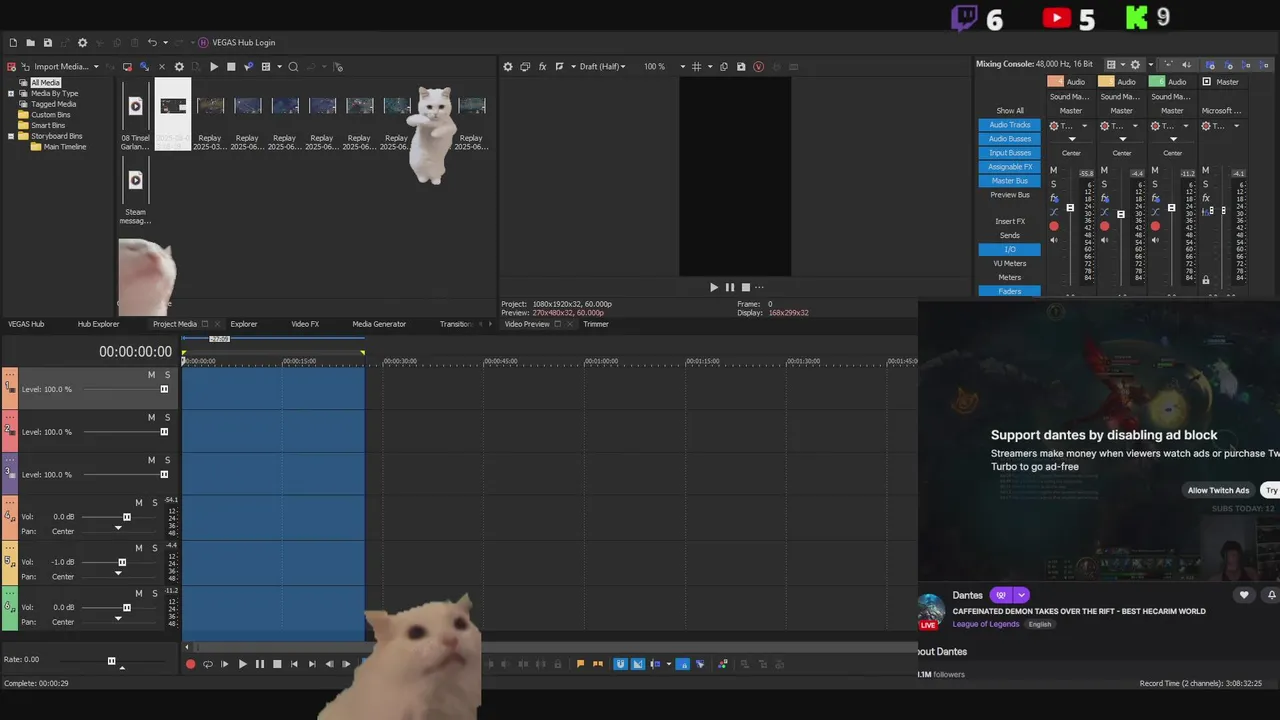Select the Main Timeline bin
Screen dimensions: 1280x720
65,147
